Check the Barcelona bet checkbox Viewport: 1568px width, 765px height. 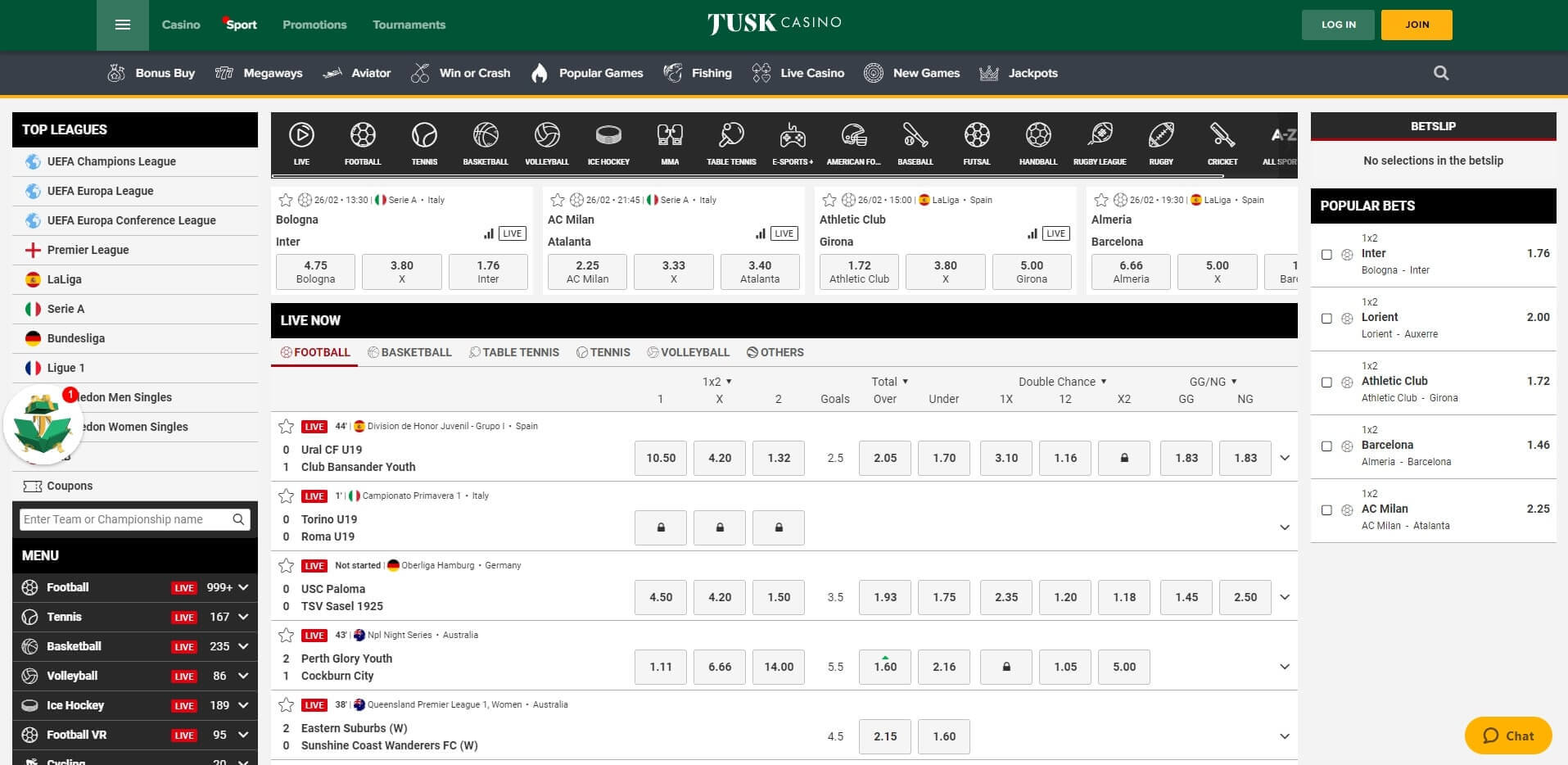pos(1326,446)
